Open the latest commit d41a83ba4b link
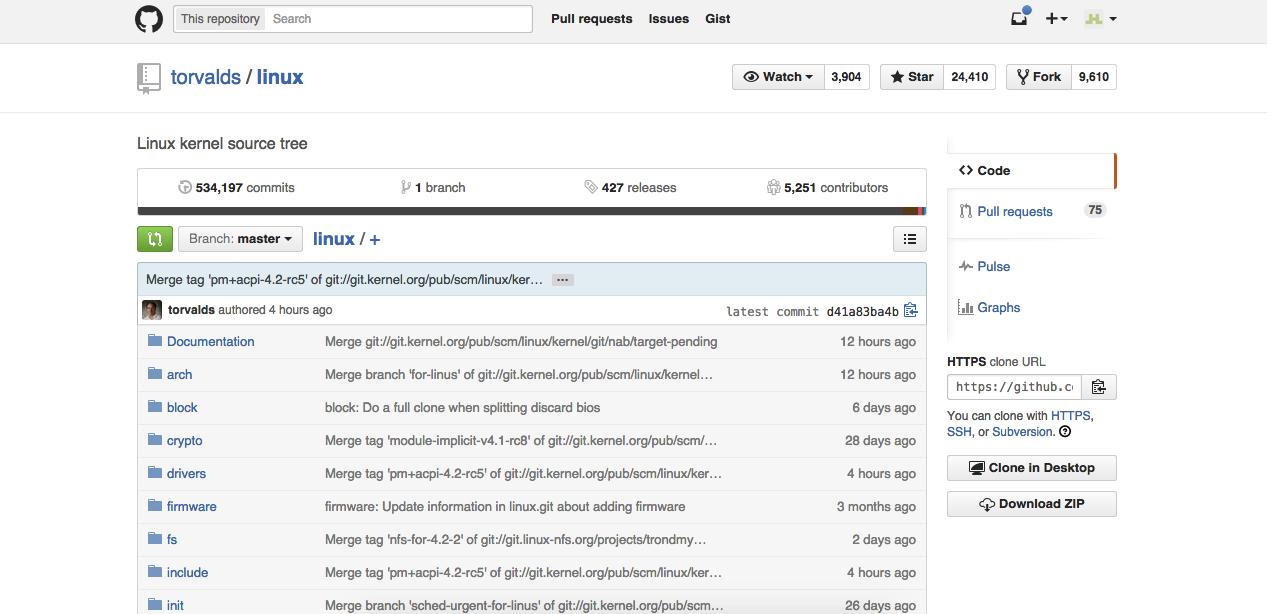This screenshot has height=614, width=1268. 862,312
